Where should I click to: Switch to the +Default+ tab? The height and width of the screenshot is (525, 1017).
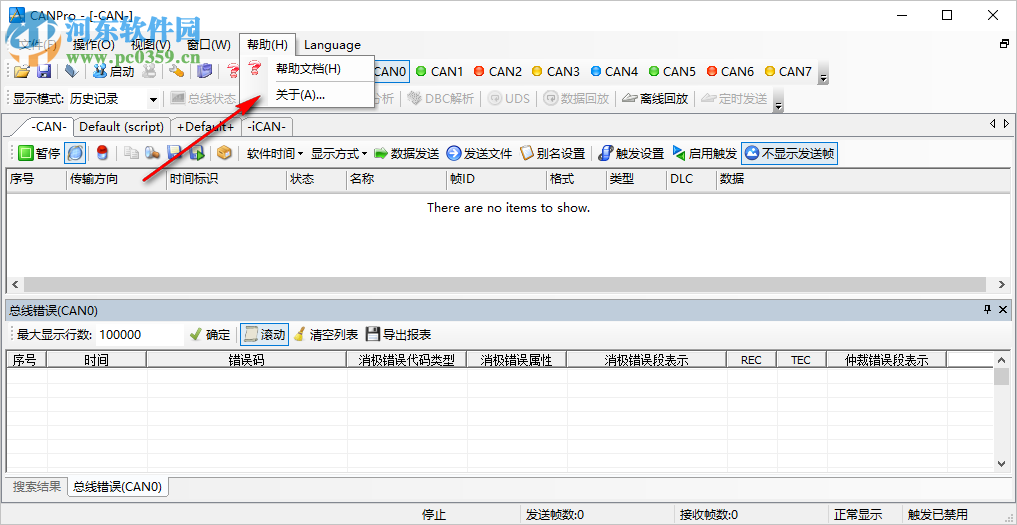(x=205, y=127)
